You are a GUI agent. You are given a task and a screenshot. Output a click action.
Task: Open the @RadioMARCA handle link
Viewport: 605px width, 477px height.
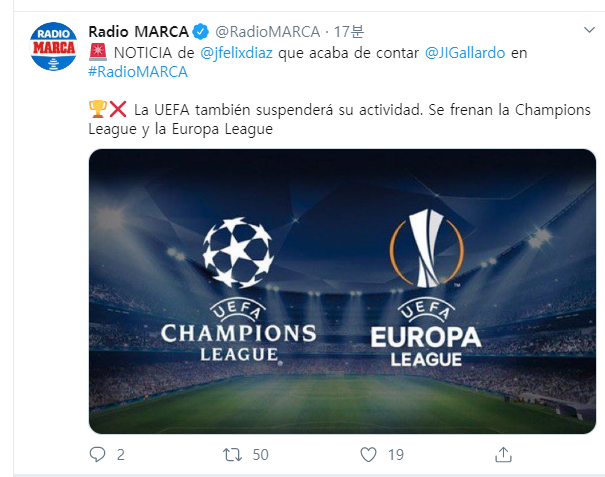[262, 30]
